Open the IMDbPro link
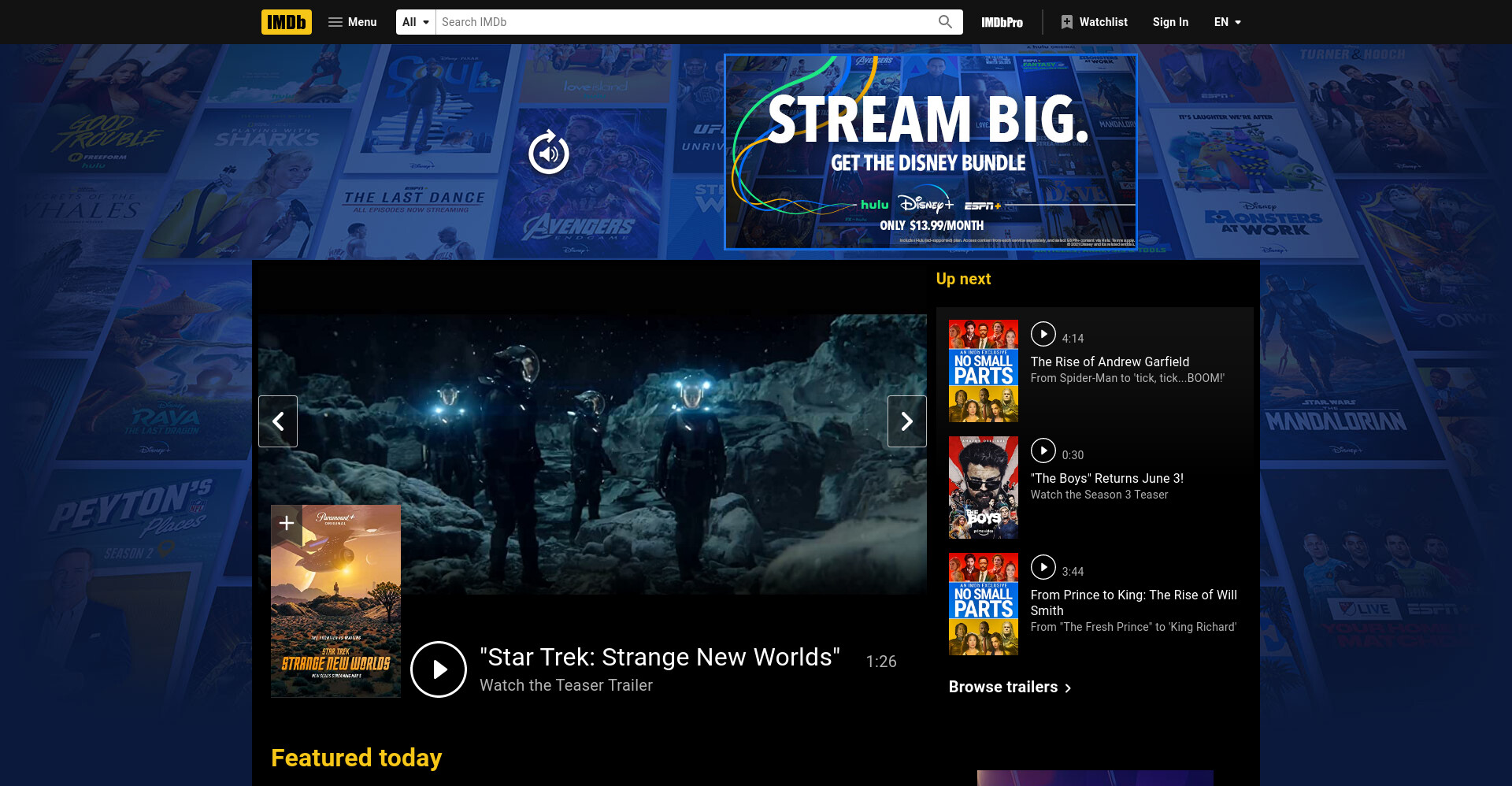Viewport: 1512px width, 786px height. (1002, 22)
